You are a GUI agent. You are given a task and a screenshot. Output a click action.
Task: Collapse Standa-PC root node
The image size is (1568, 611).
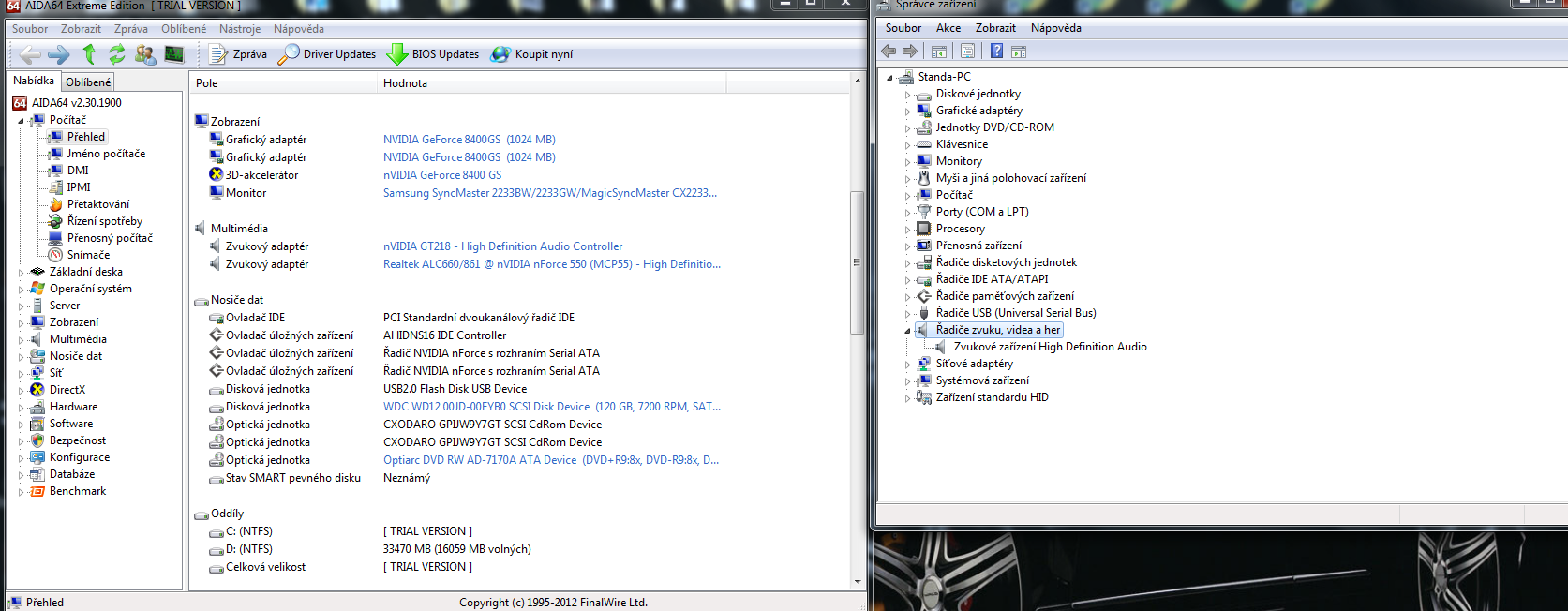[889, 78]
